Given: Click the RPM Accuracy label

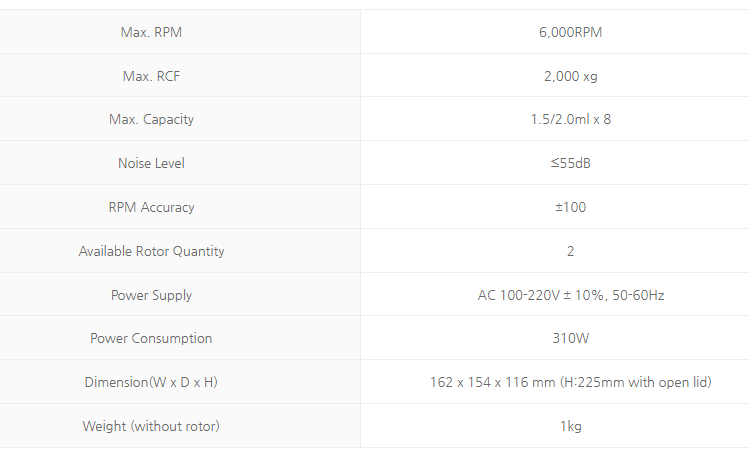Looking at the screenshot, I should pos(151,207).
